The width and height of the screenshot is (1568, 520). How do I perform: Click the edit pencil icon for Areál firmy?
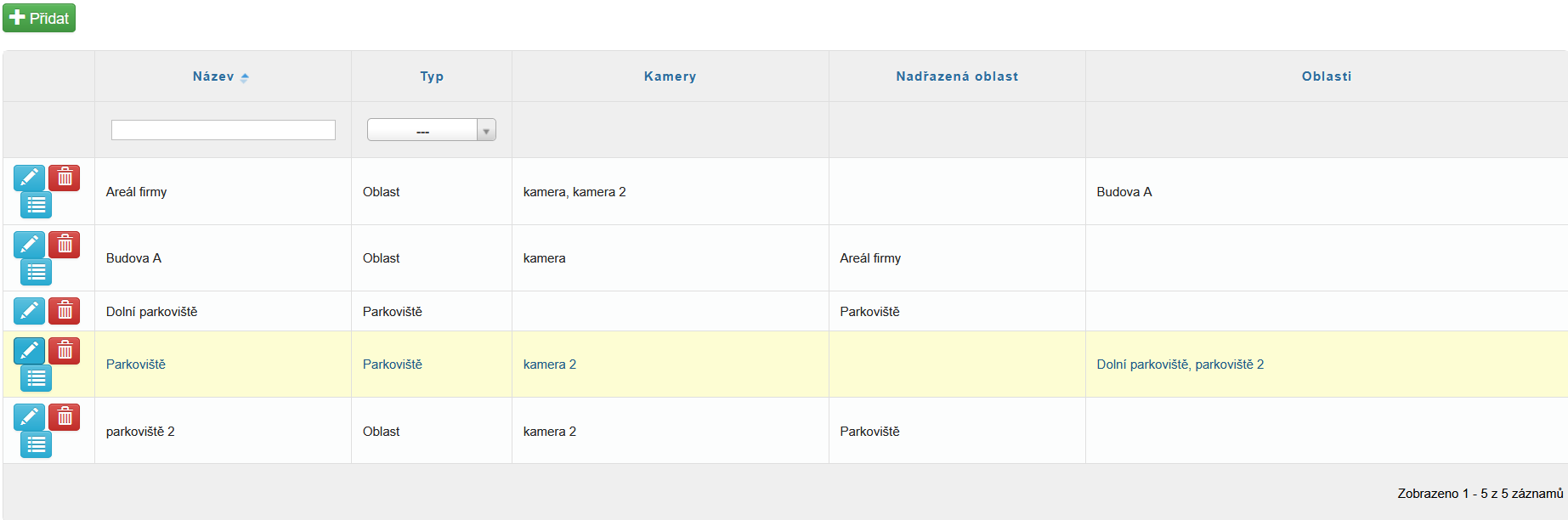pyautogui.click(x=29, y=178)
